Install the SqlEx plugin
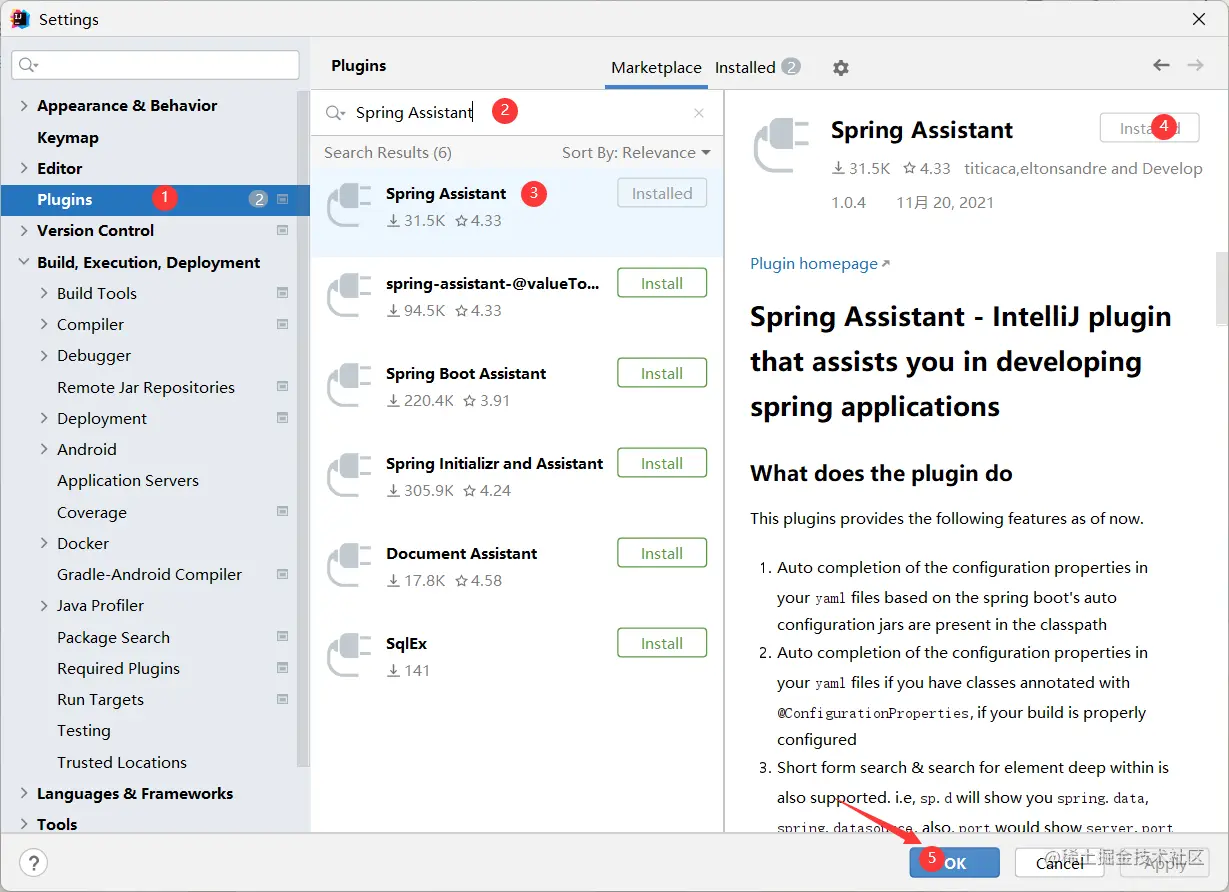Viewport: 1229px width, 892px height. 662,643
